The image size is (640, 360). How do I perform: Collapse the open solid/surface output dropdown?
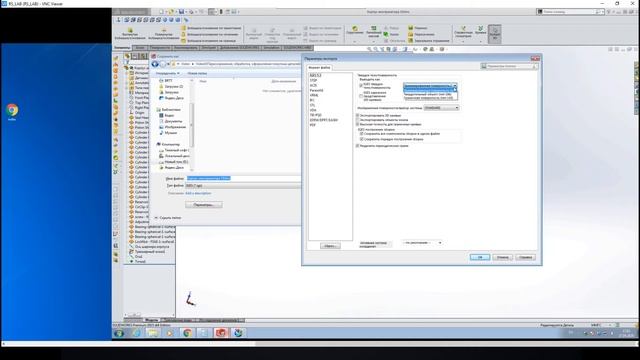[455, 85]
